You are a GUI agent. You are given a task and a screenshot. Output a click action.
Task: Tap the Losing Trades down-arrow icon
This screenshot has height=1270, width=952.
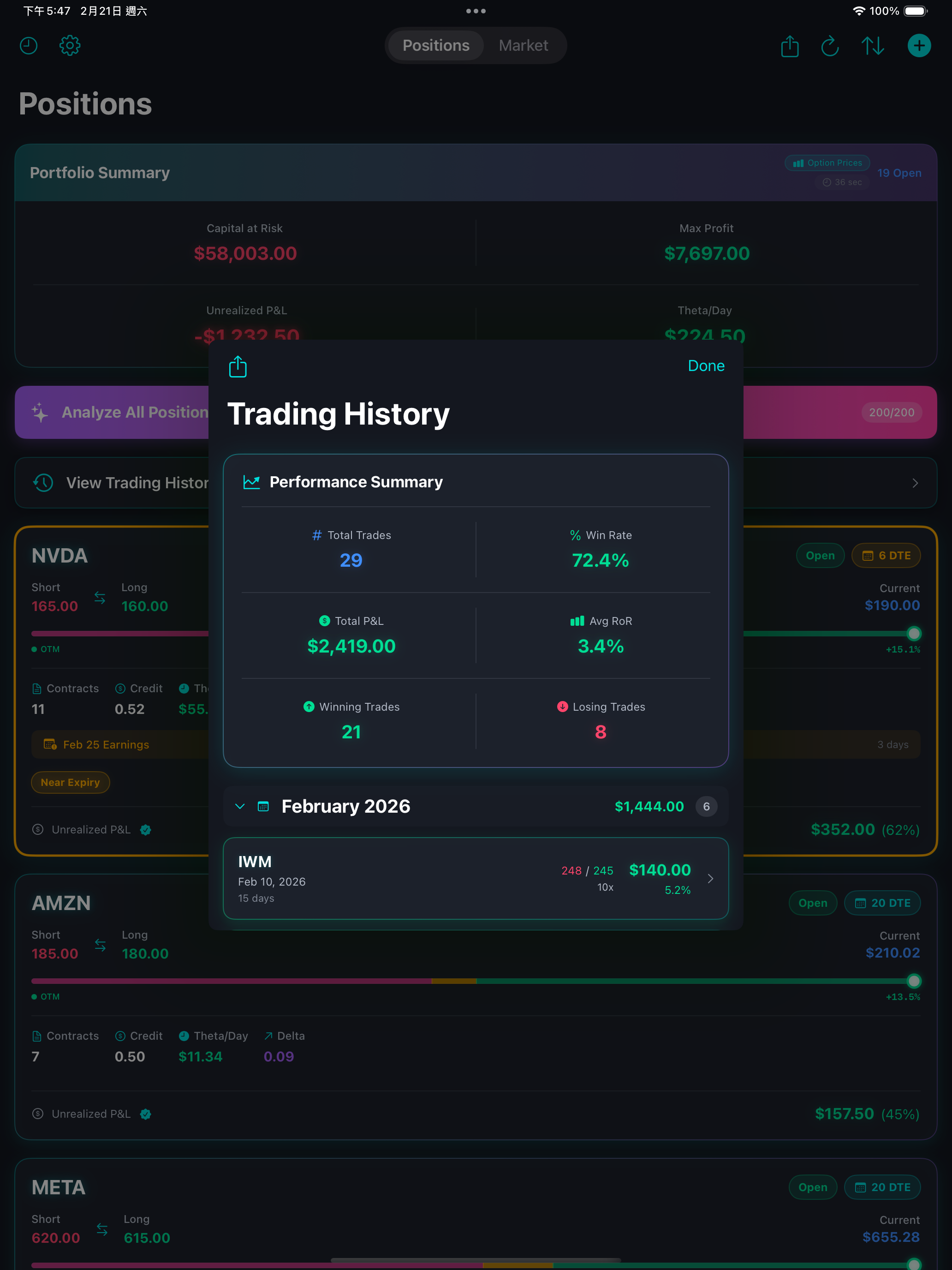pyautogui.click(x=562, y=707)
